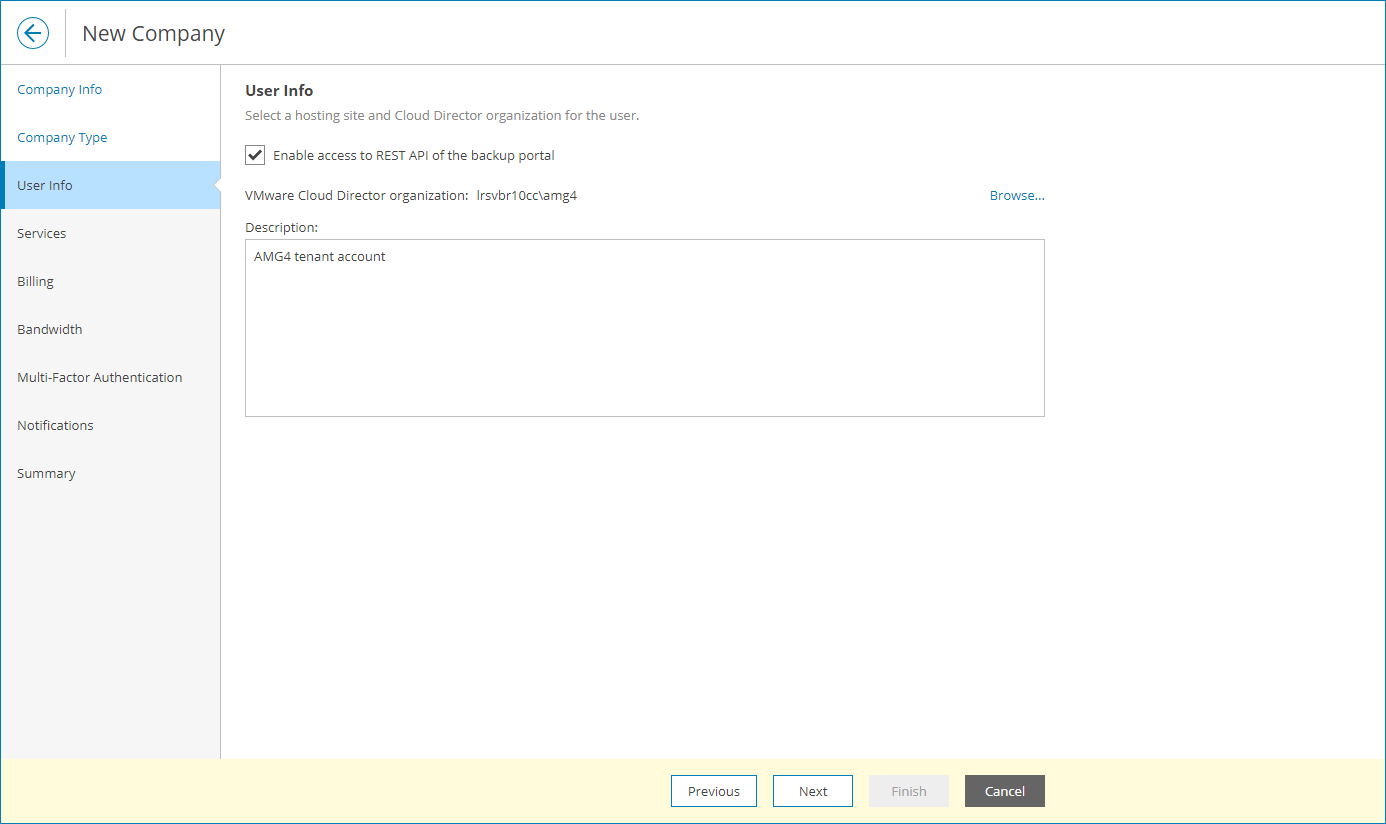
Task: Go to the Services step
Action: [x=42, y=233]
